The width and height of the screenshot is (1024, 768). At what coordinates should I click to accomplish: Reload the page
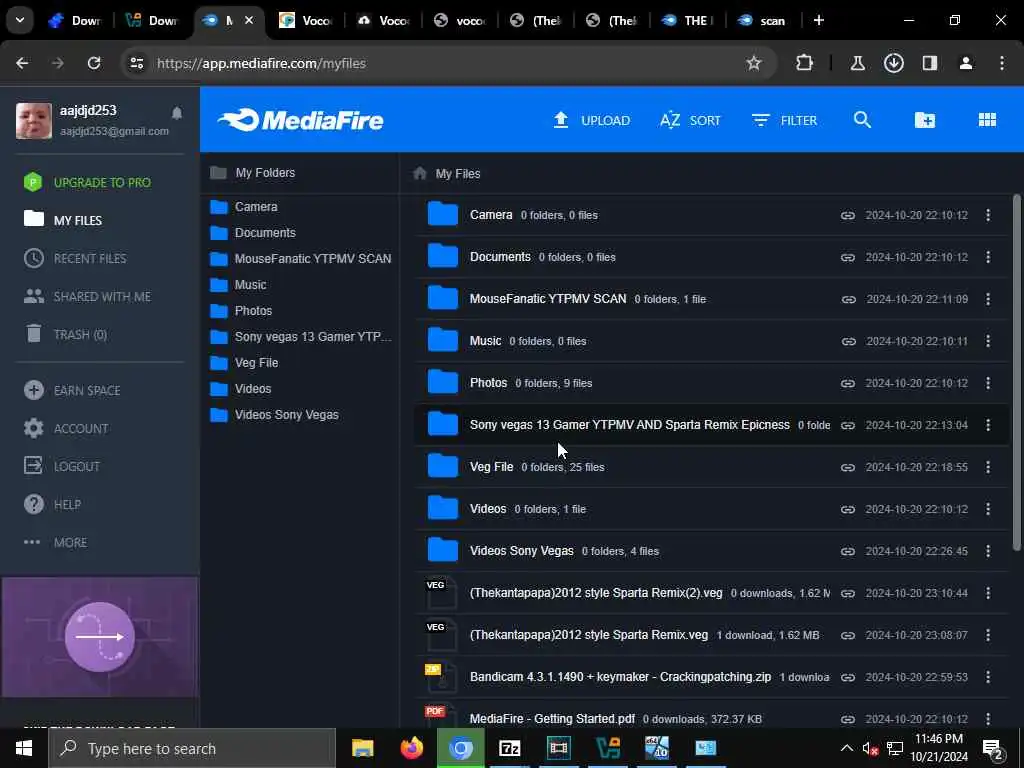click(x=94, y=63)
